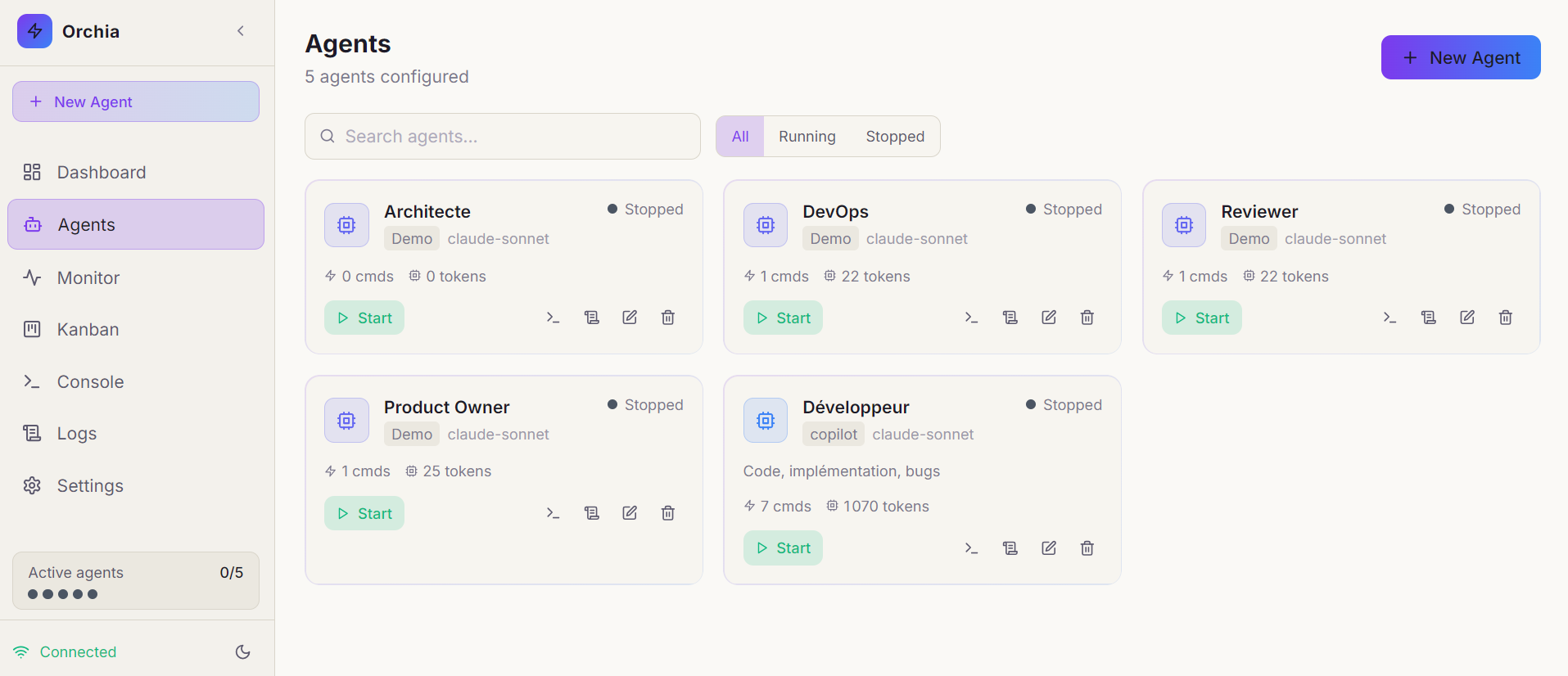
Task: Start the Développeur agent
Action: pos(783,548)
